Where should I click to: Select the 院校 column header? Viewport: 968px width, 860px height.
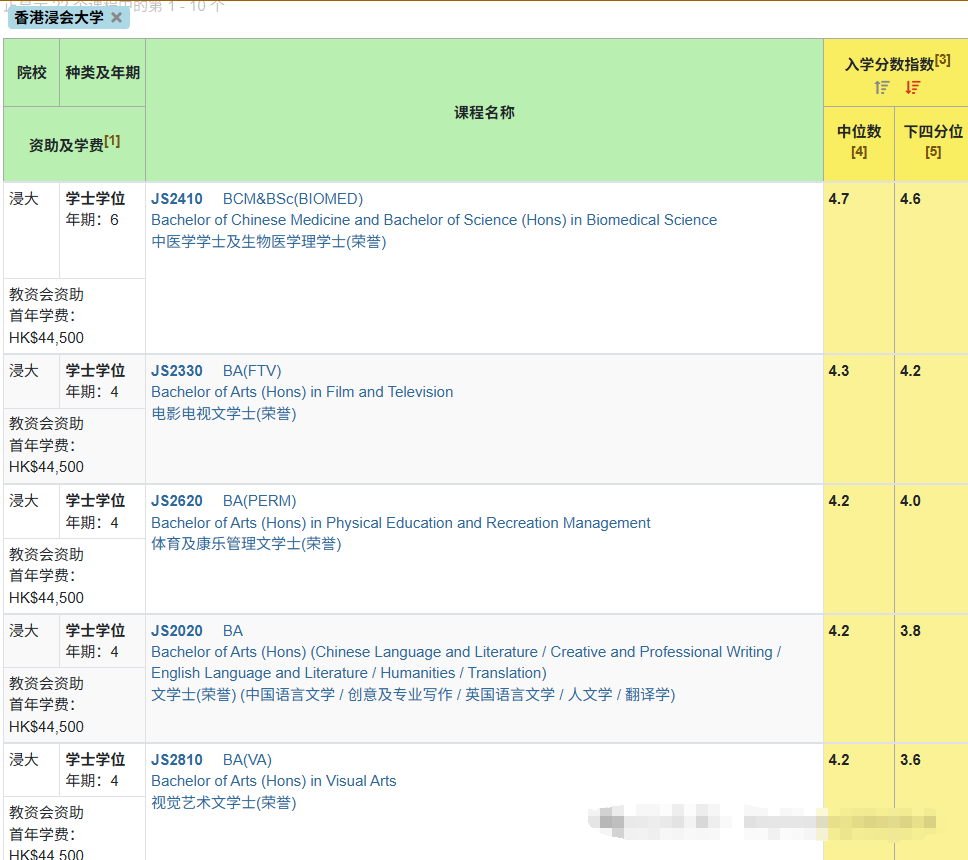coord(31,73)
